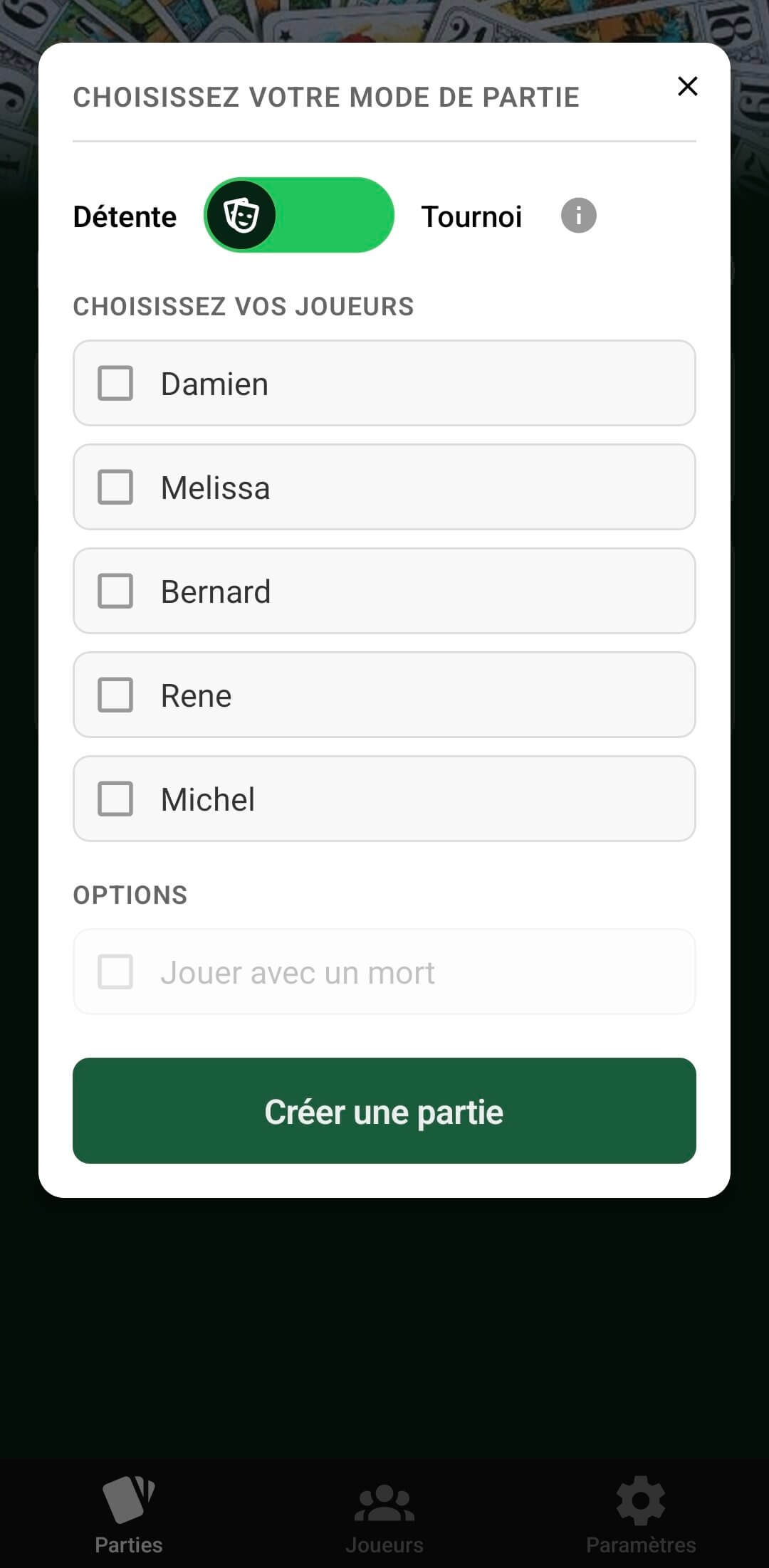The image size is (769, 1568).
Task: Click the info icon next to Tournoi
Action: tap(578, 216)
